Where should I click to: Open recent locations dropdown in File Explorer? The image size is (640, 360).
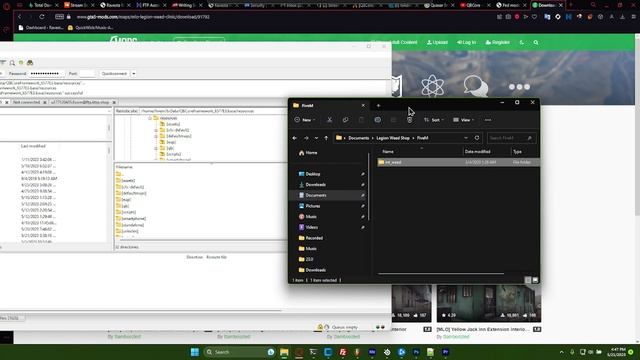point(316,138)
